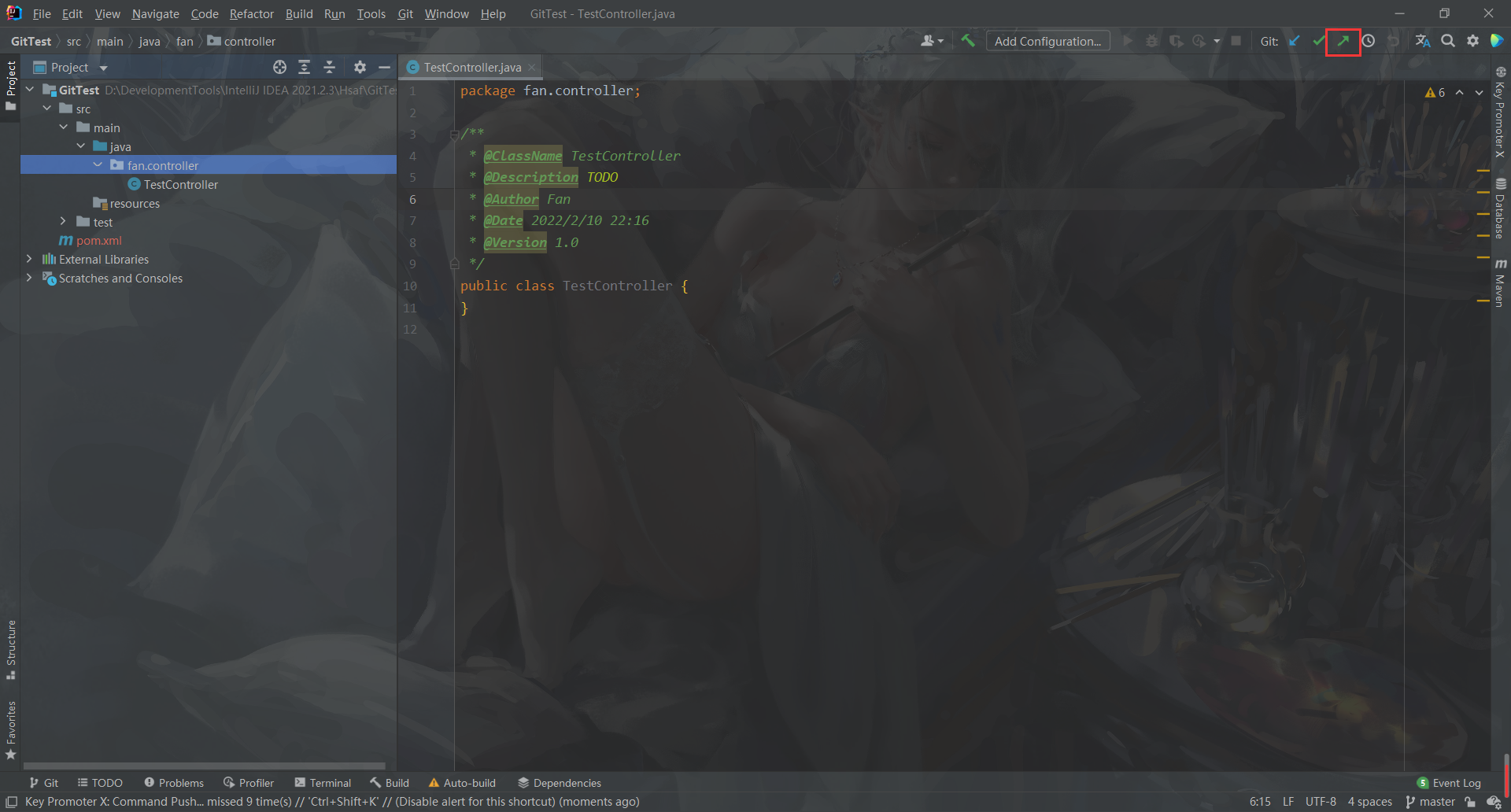
Task: Open the Navigate menu
Action: tap(155, 14)
